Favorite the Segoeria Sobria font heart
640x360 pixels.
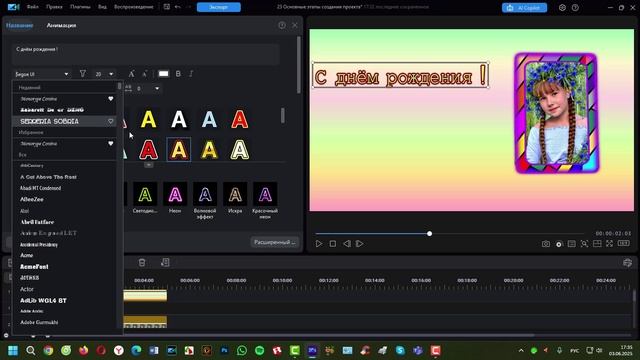click(x=111, y=121)
